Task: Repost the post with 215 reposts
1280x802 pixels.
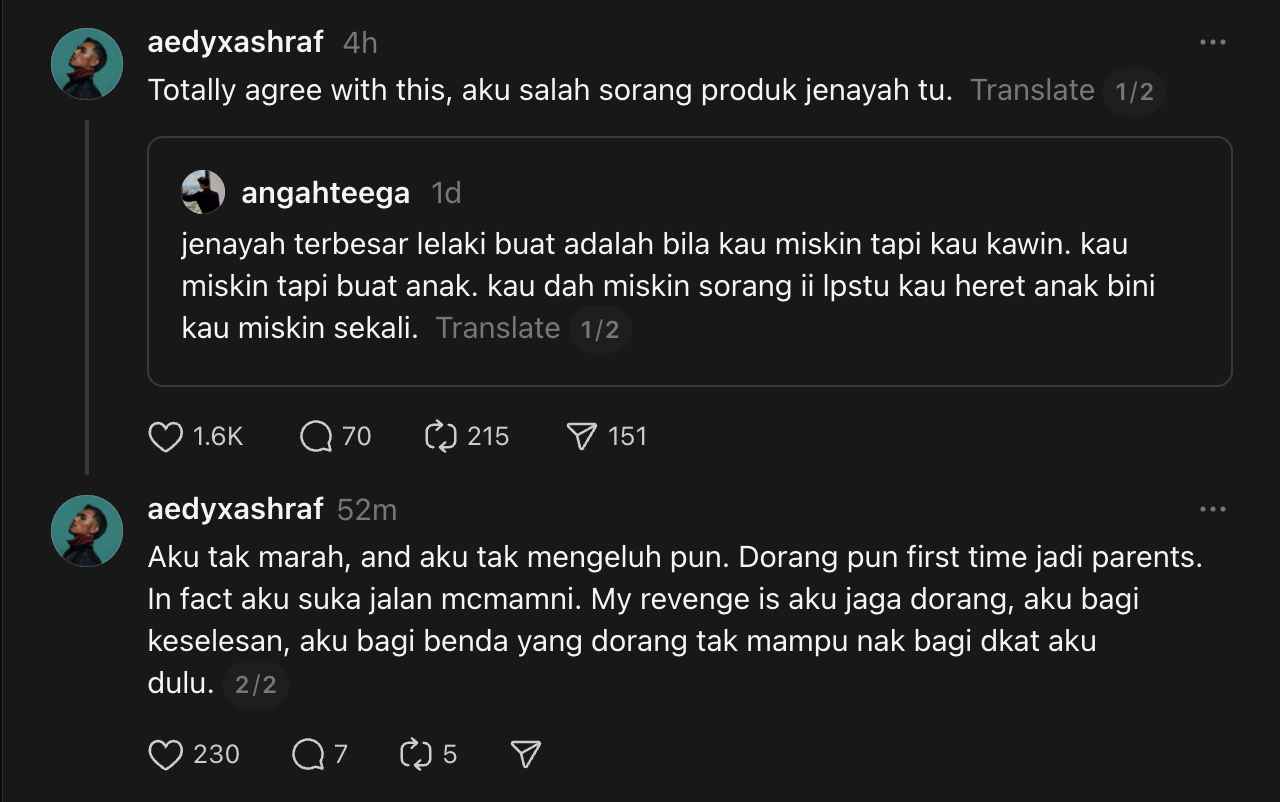Action: click(441, 437)
